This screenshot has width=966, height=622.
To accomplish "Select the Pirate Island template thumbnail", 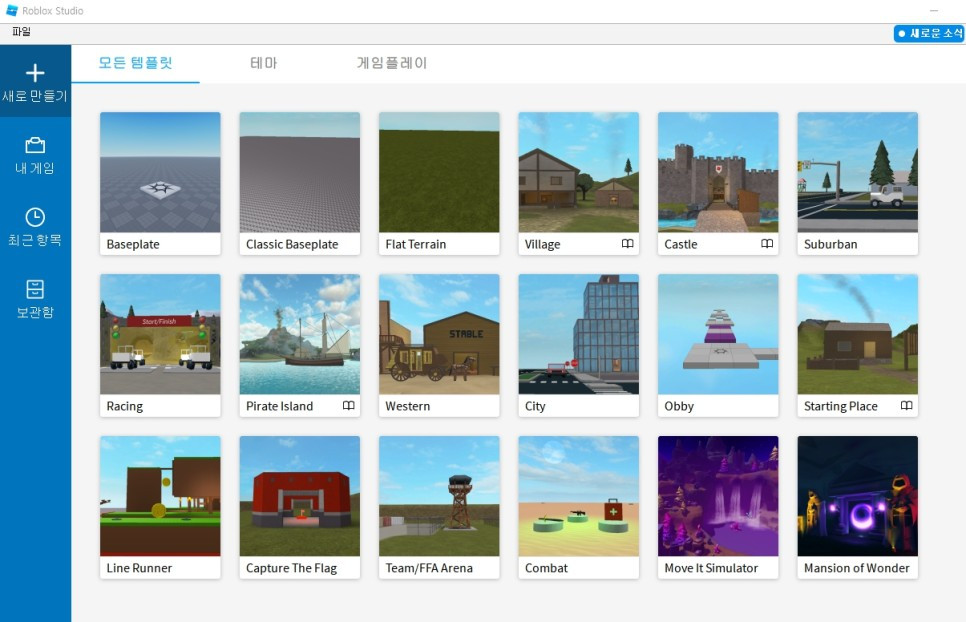I will point(299,334).
